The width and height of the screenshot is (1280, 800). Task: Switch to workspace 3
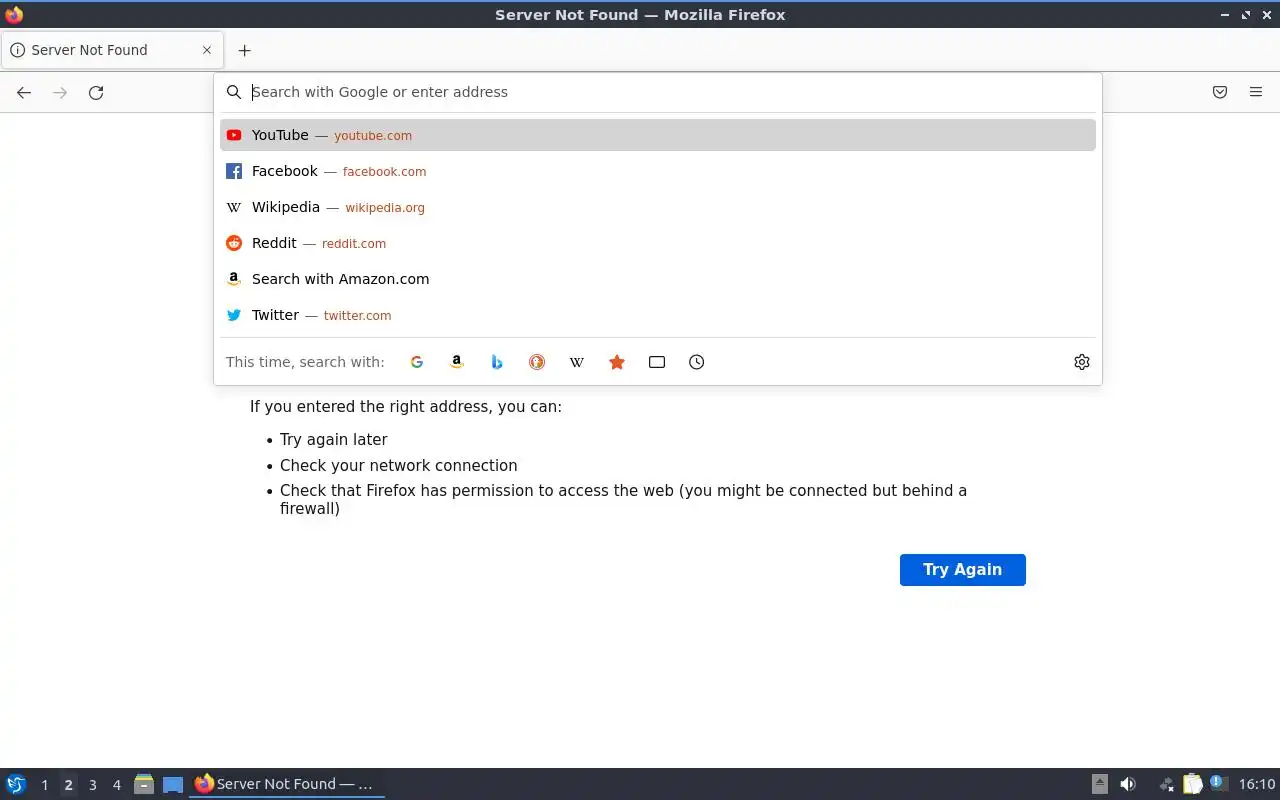(x=93, y=785)
